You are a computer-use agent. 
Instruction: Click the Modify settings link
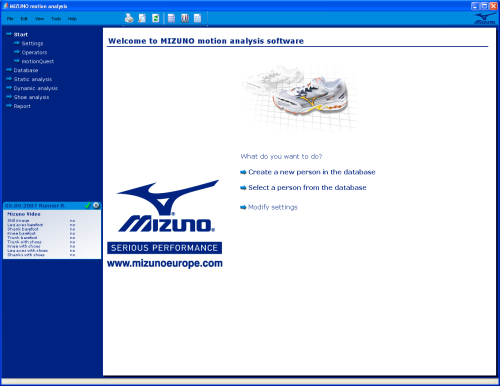(x=273, y=207)
